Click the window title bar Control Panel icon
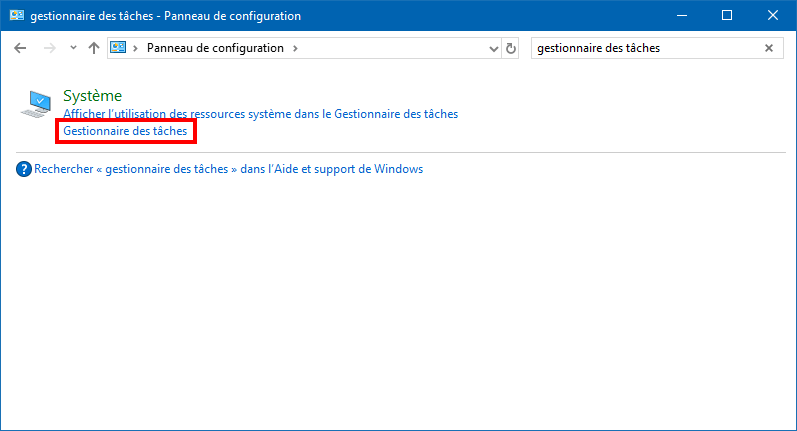 pyautogui.click(x=17, y=15)
